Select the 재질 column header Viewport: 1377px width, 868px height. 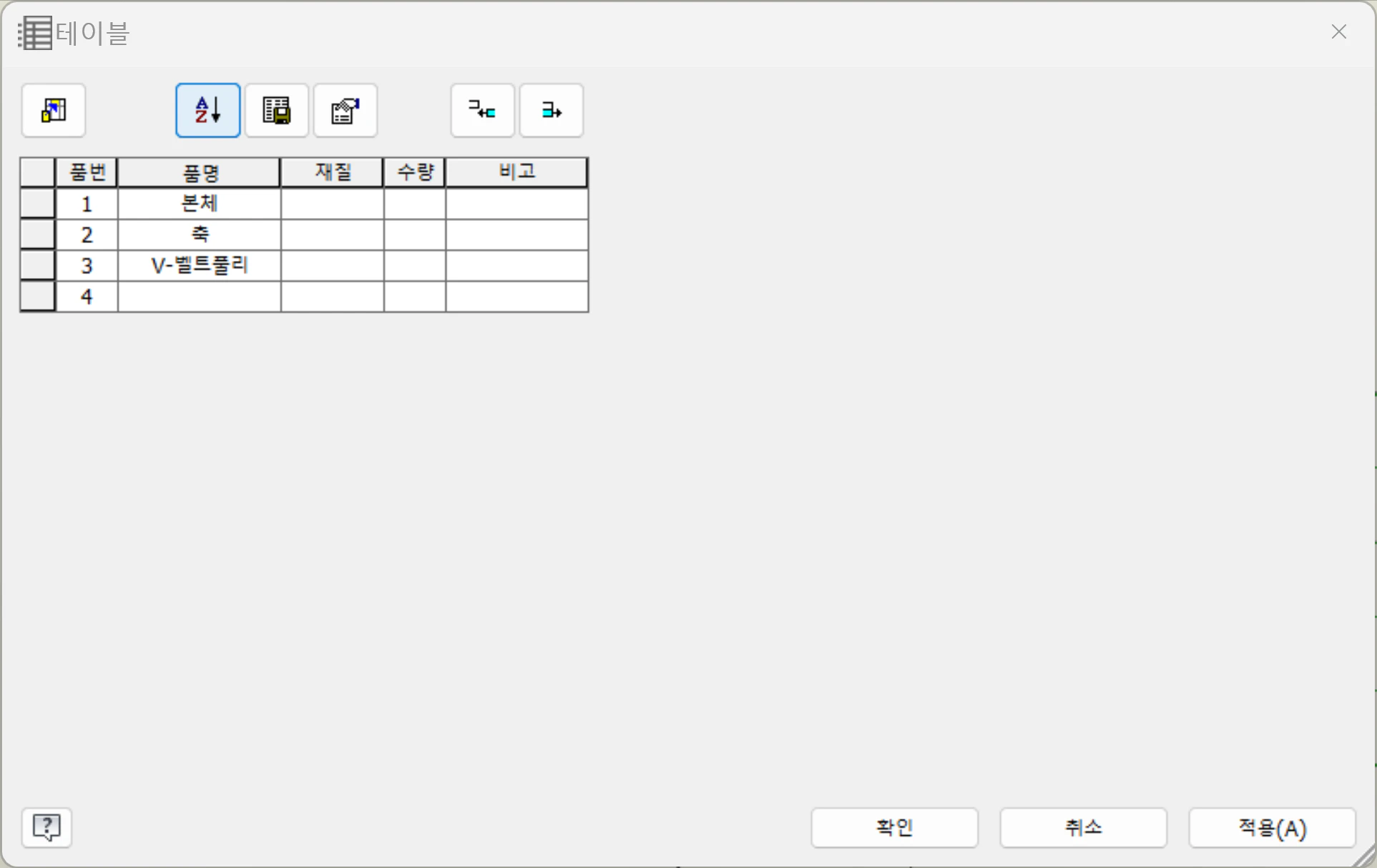pyautogui.click(x=332, y=172)
